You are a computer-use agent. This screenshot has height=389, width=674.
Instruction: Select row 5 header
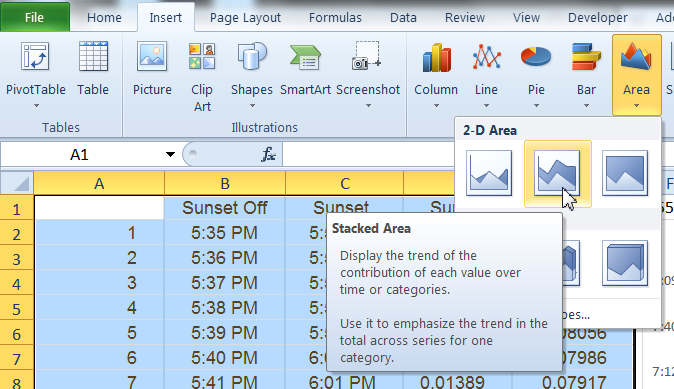16,308
